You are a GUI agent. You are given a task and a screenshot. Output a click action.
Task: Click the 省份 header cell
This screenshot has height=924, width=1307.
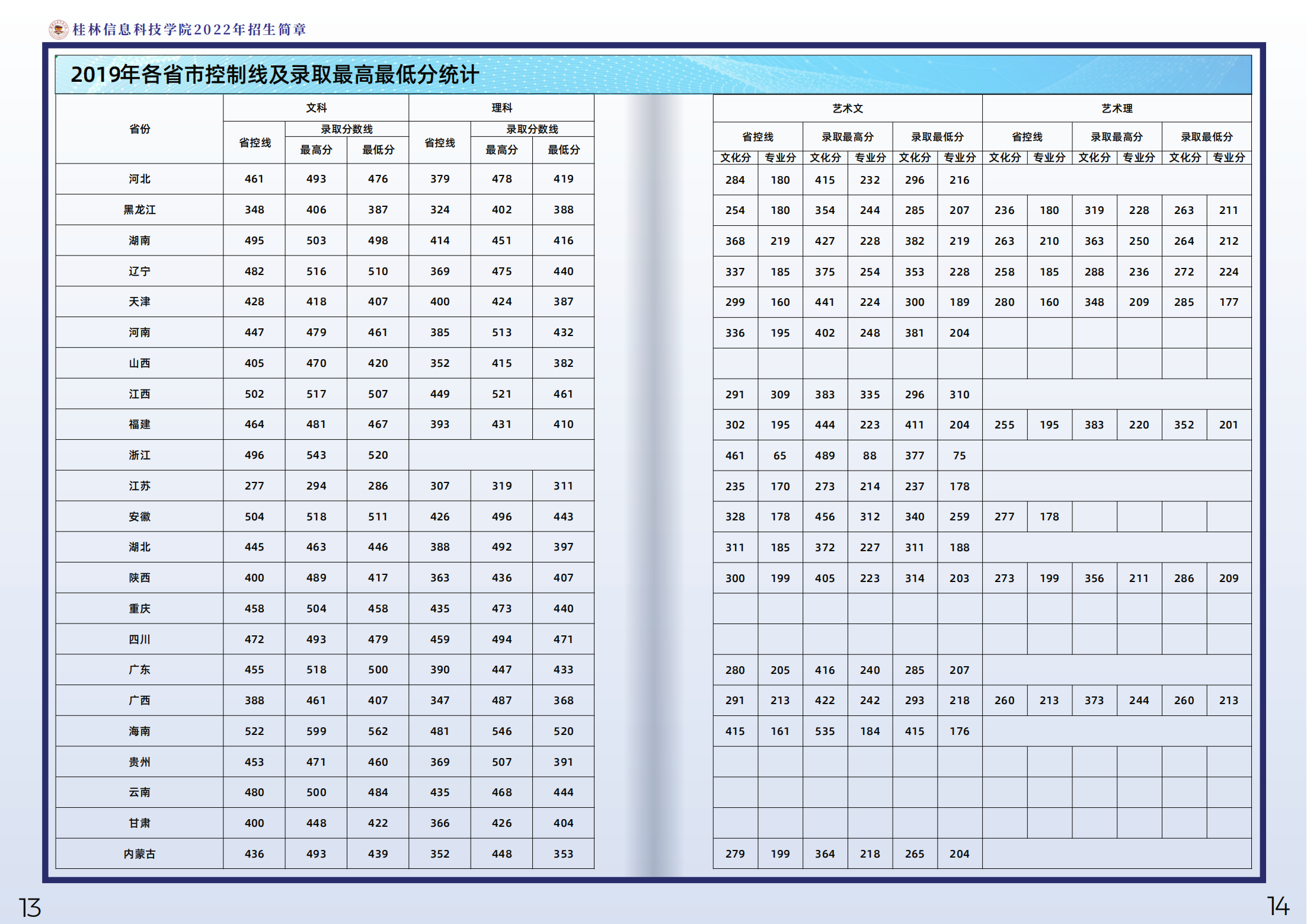pyautogui.click(x=139, y=129)
